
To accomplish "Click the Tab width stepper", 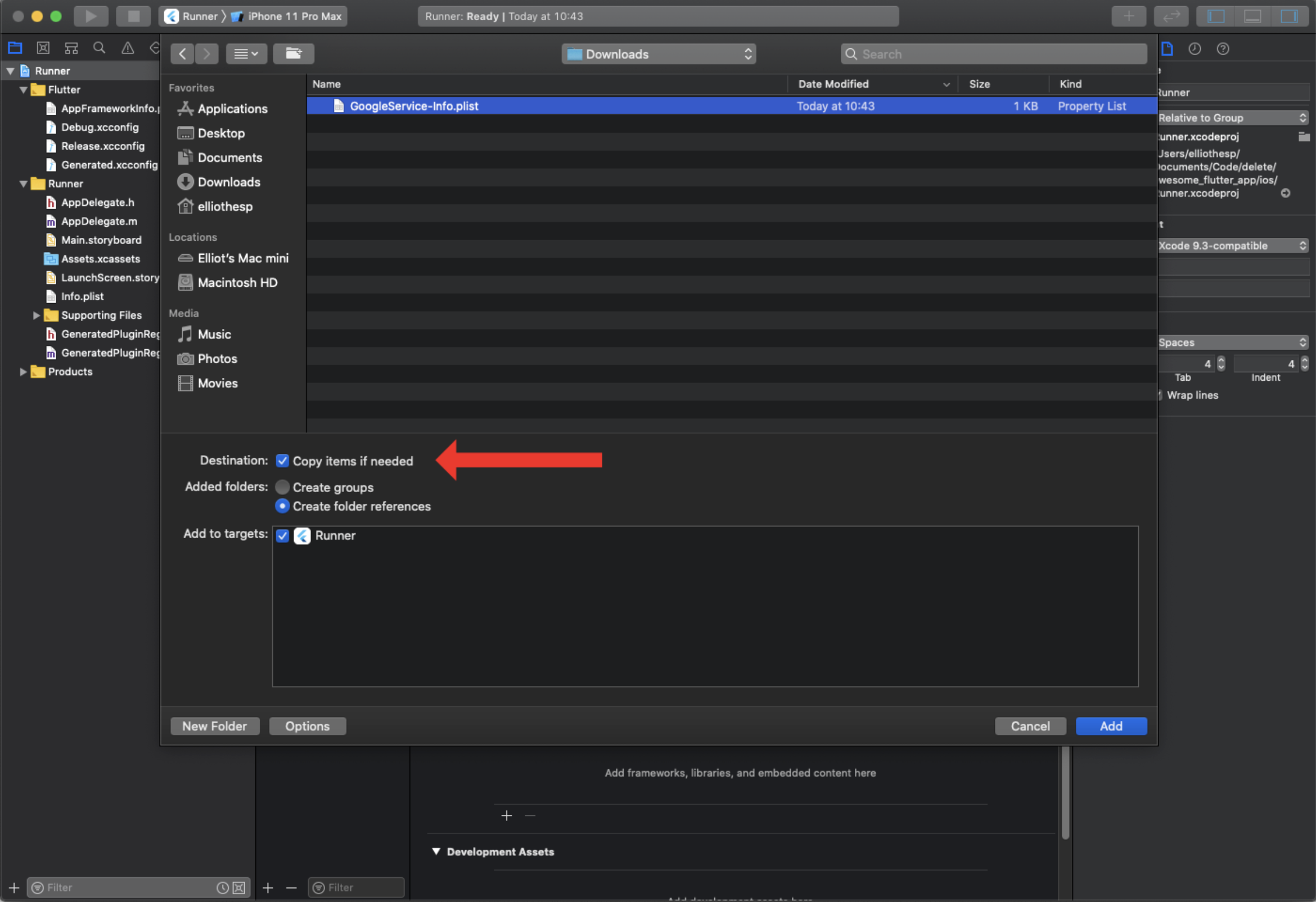I will coord(1221,363).
